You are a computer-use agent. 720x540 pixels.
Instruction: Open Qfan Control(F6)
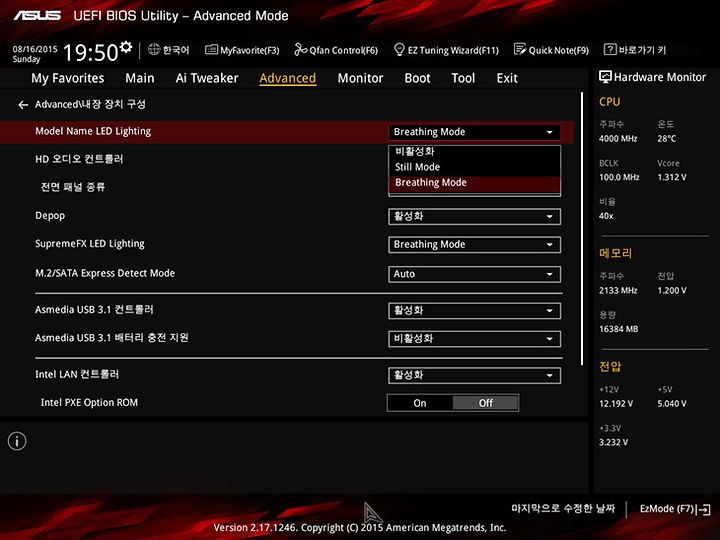[x=336, y=50]
